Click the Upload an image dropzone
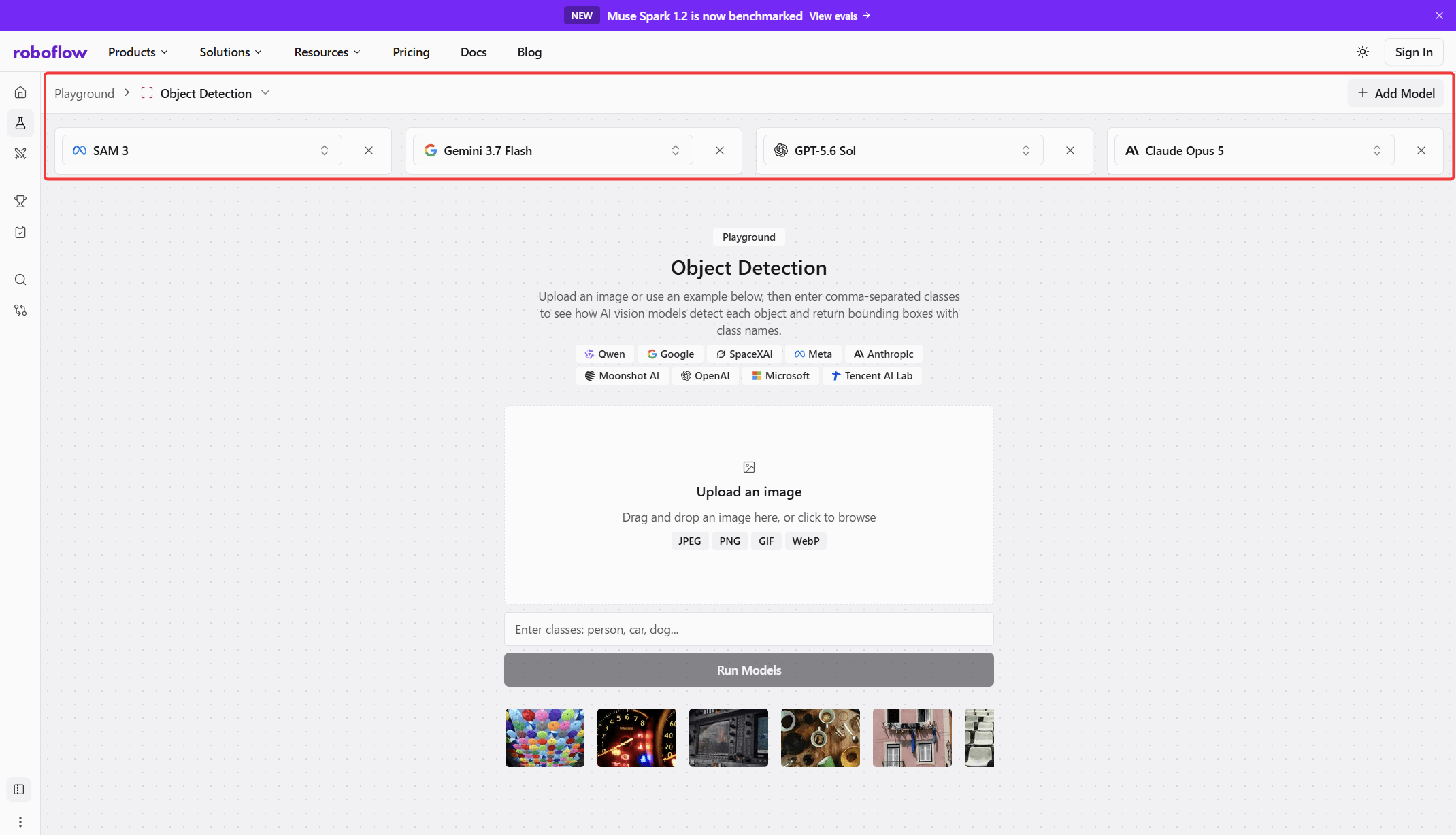1456x835 pixels. (749, 505)
